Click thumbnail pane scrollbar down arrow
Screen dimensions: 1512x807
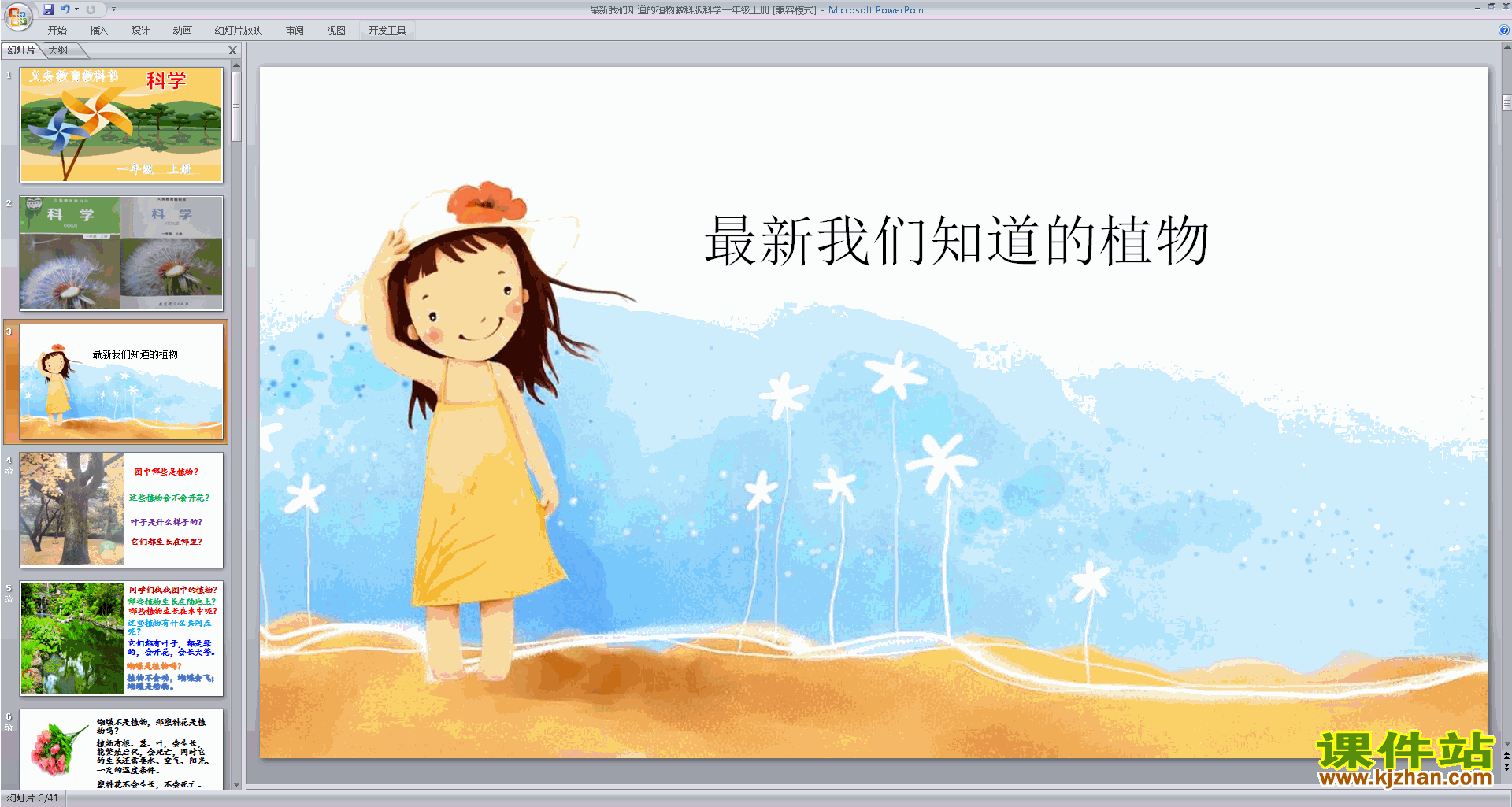pyautogui.click(x=235, y=784)
